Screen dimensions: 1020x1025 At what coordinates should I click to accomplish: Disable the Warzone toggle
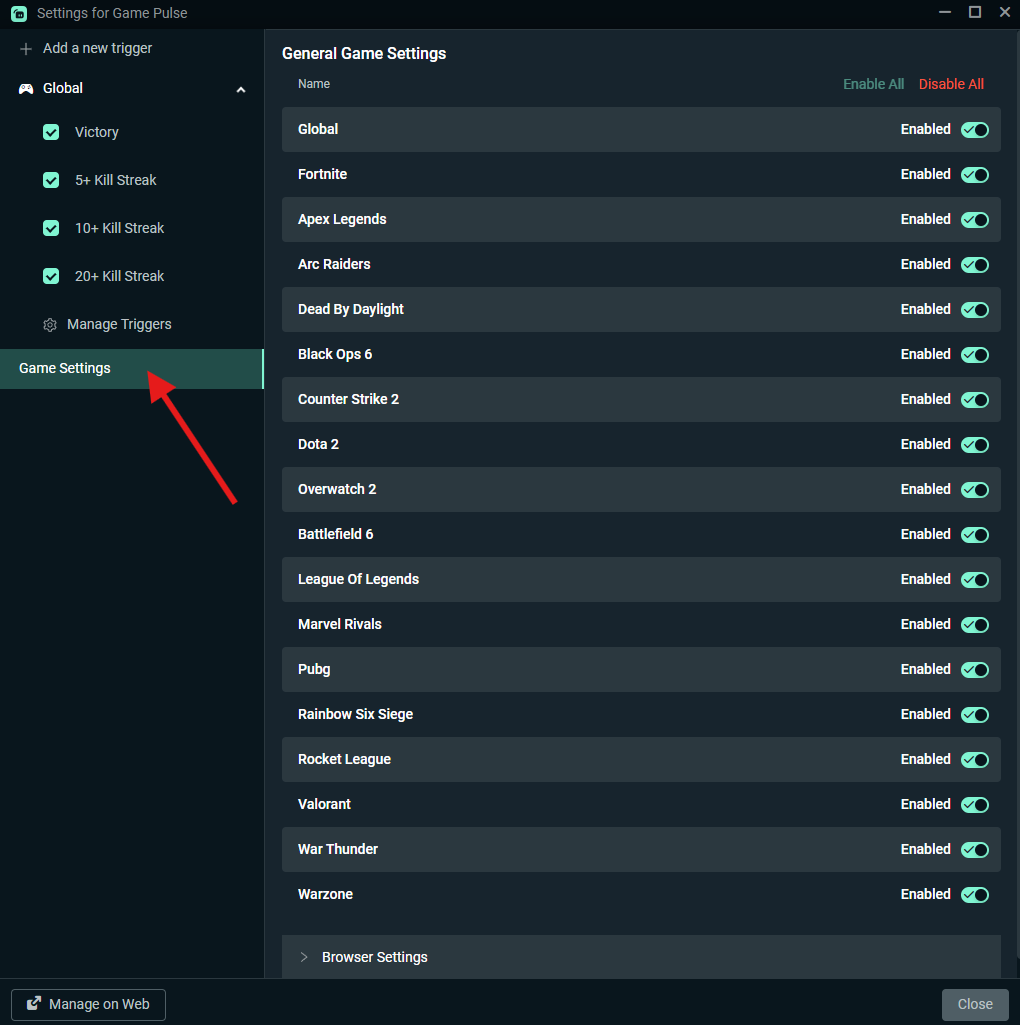pyautogui.click(x=974, y=894)
